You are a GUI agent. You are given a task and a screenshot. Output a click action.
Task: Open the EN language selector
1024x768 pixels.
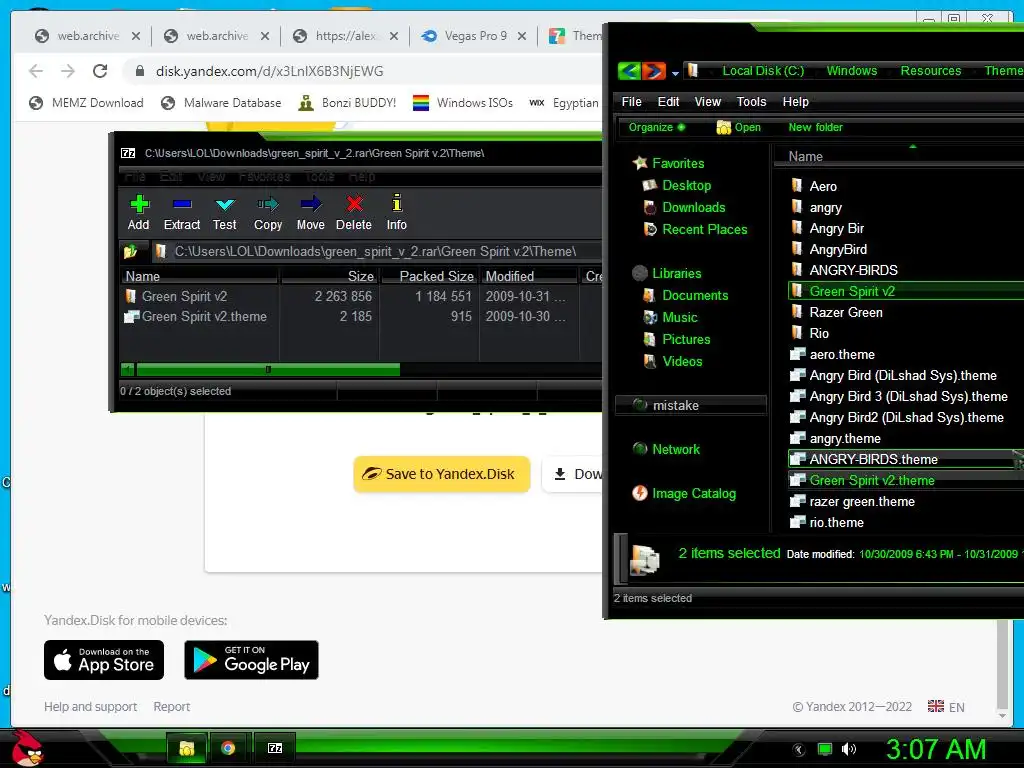[x=946, y=707]
